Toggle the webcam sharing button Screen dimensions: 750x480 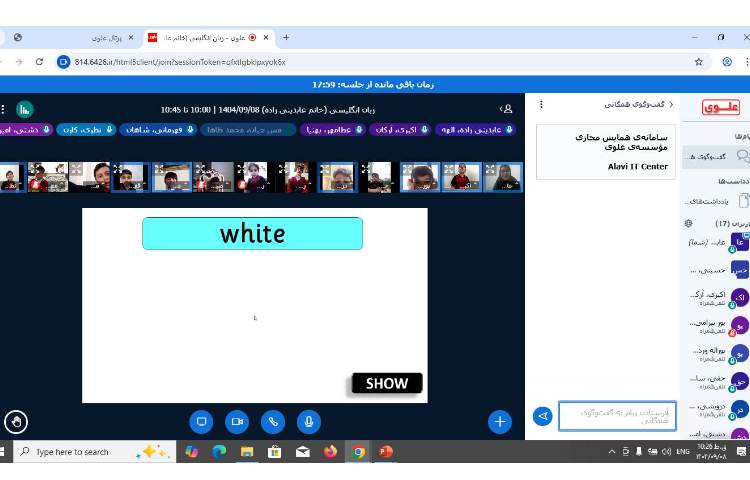[236, 422]
